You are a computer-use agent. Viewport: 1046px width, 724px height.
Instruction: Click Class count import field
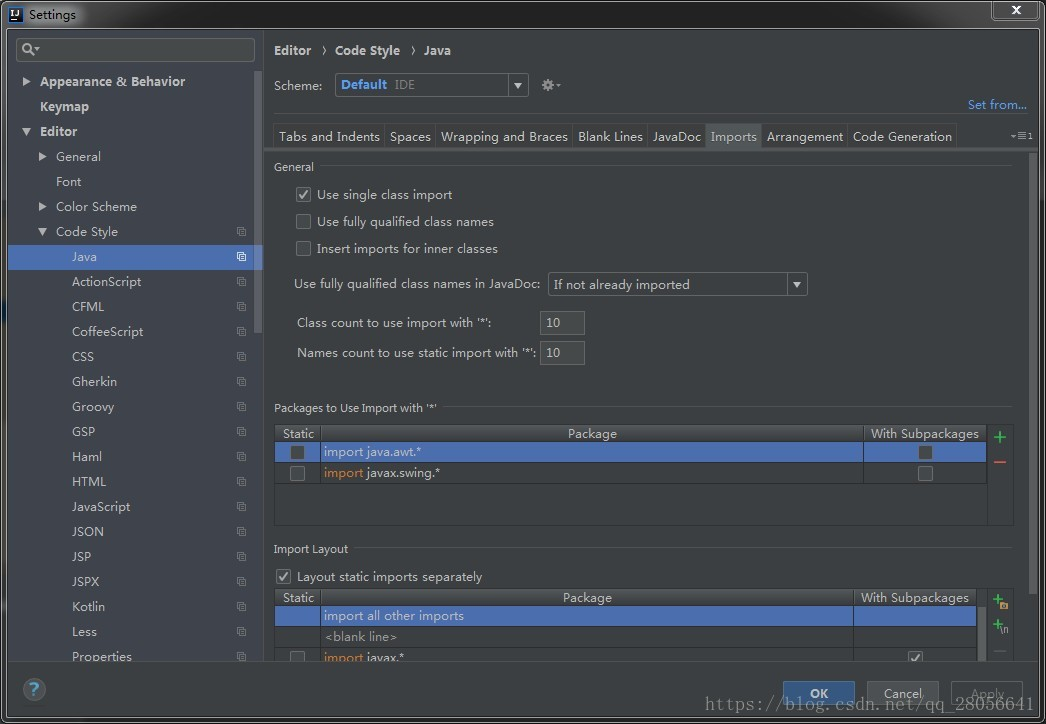[x=562, y=323]
